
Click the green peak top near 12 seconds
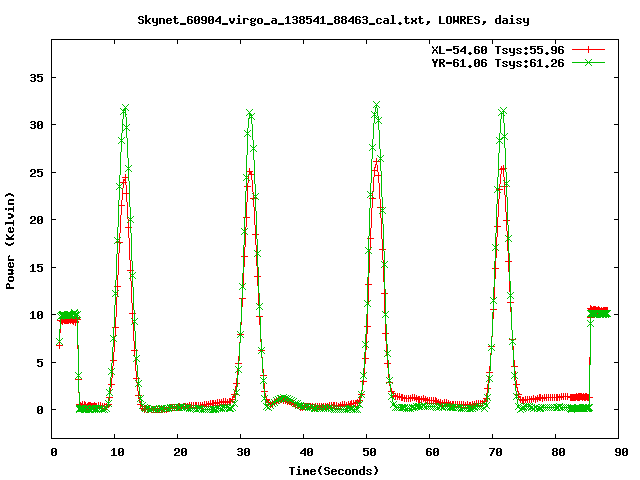125,109
